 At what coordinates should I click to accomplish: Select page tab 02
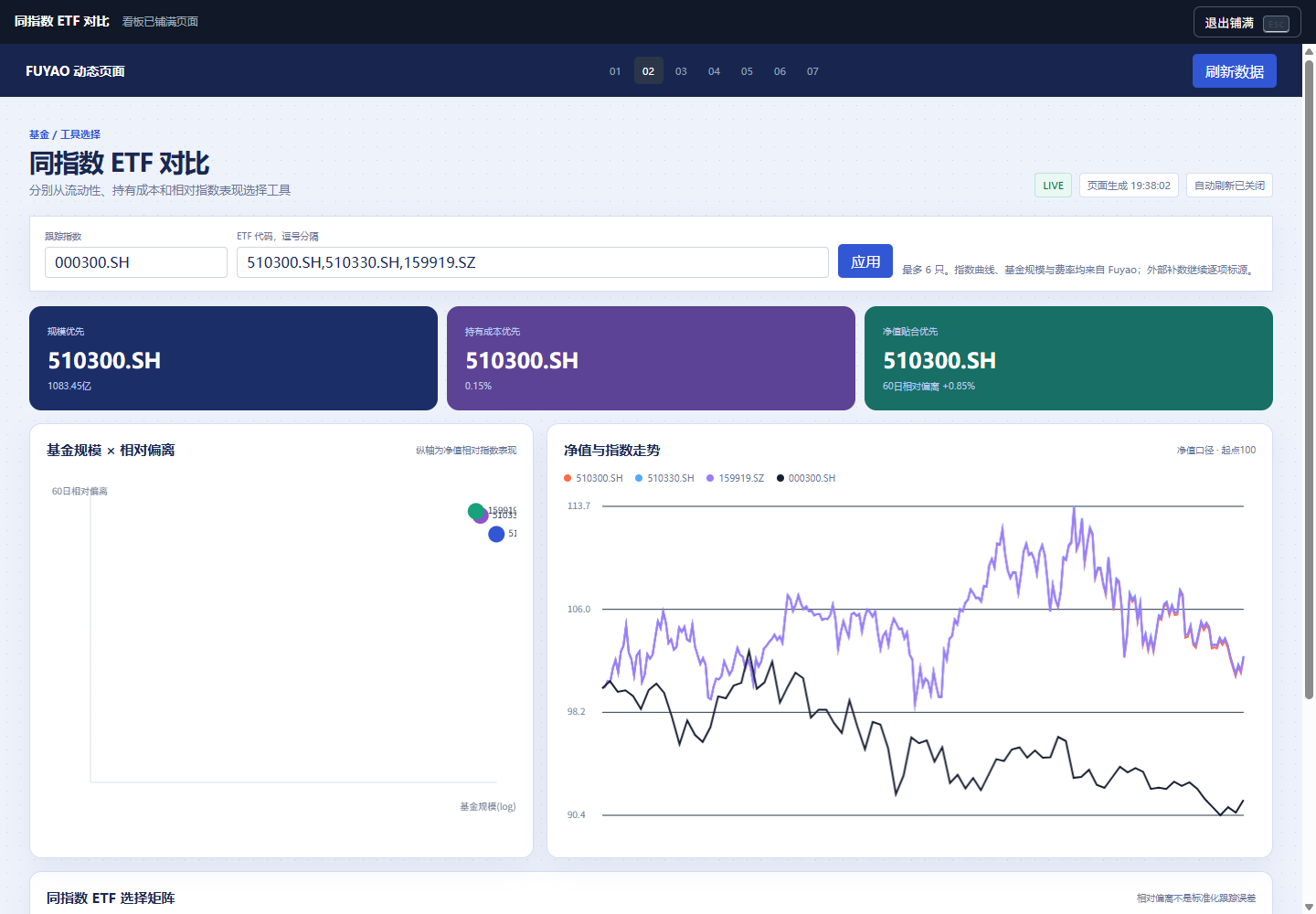tap(648, 71)
